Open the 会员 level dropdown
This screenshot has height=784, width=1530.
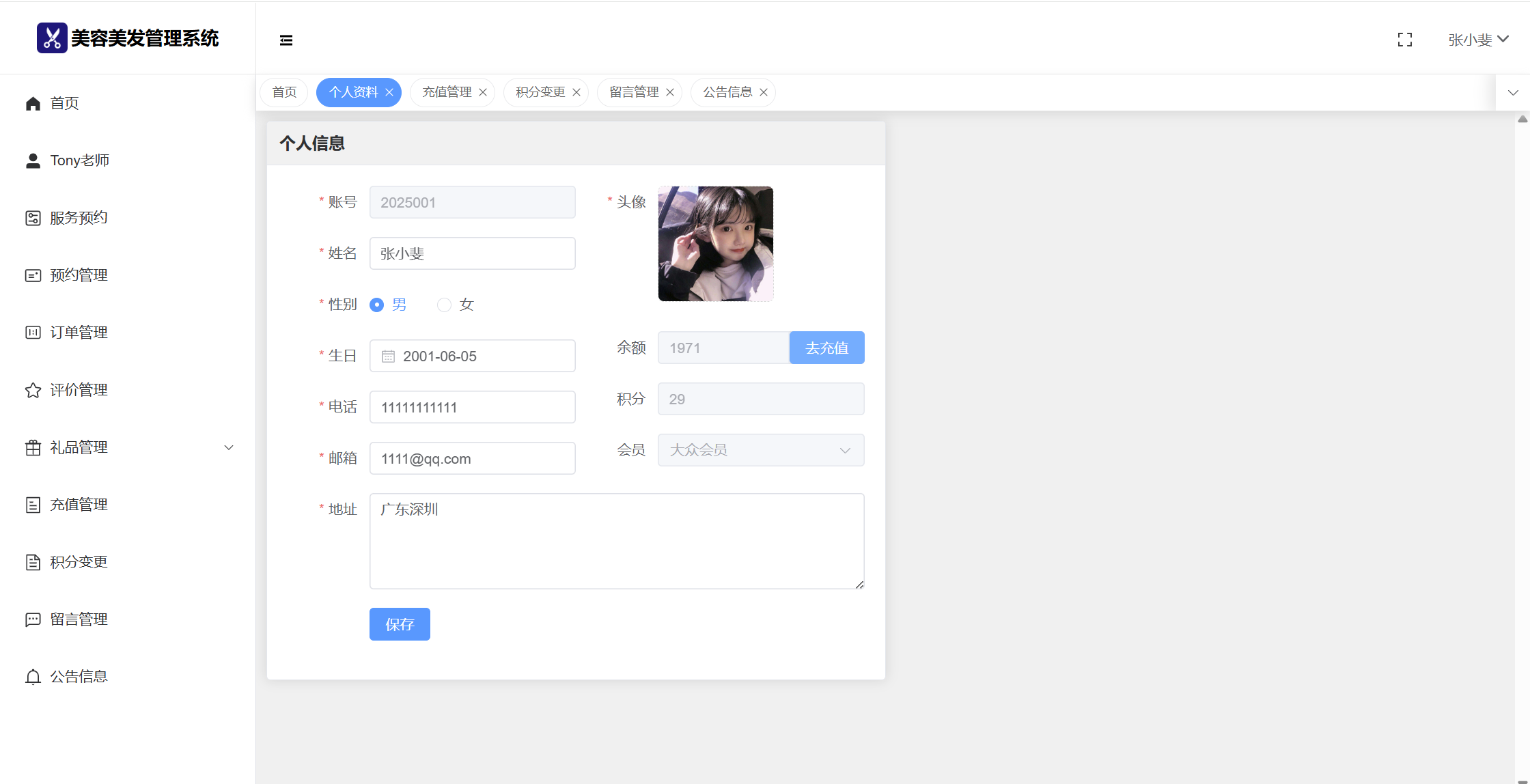(x=760, y=450)
